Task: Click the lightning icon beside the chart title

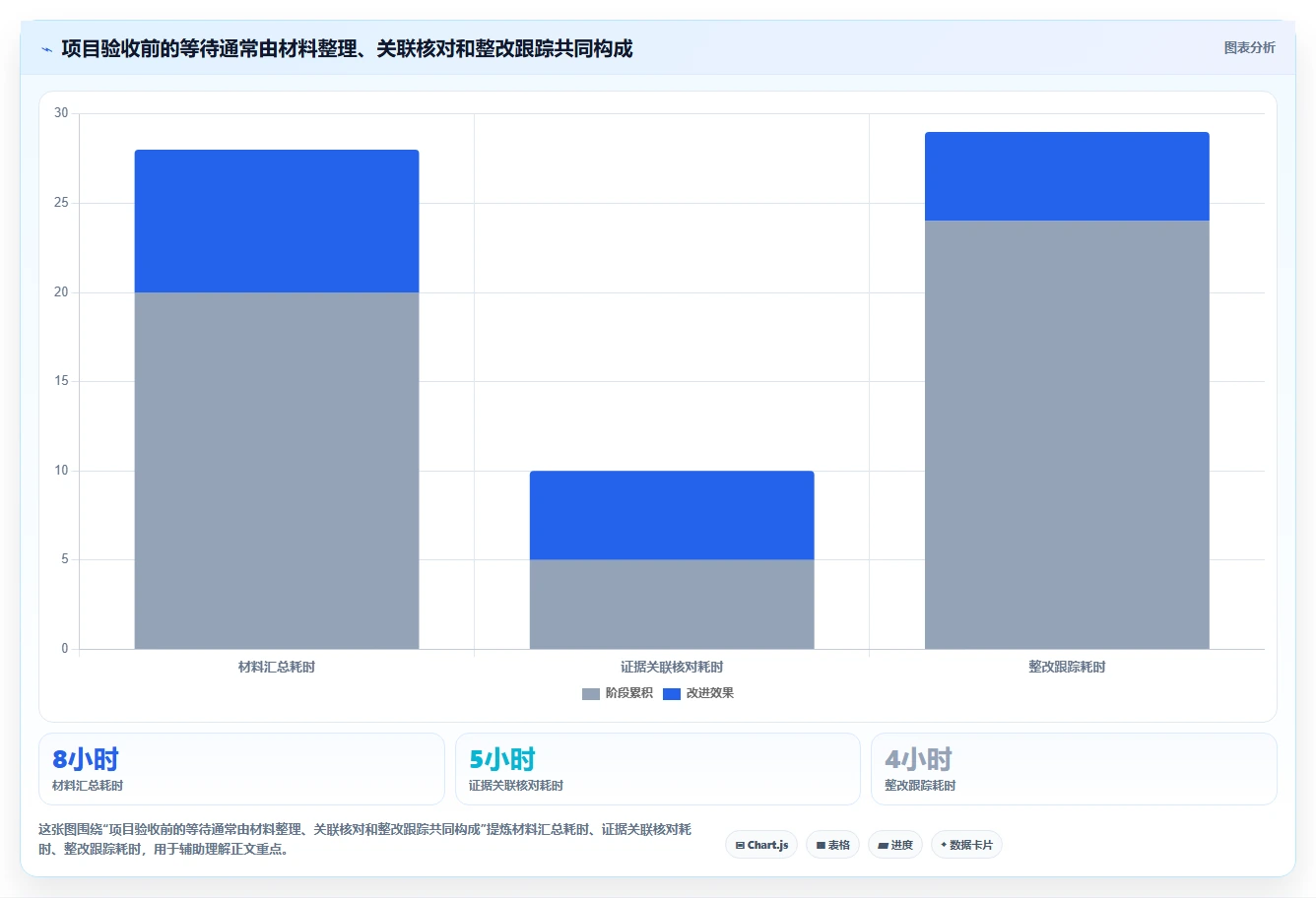Action: click(46, 49)
